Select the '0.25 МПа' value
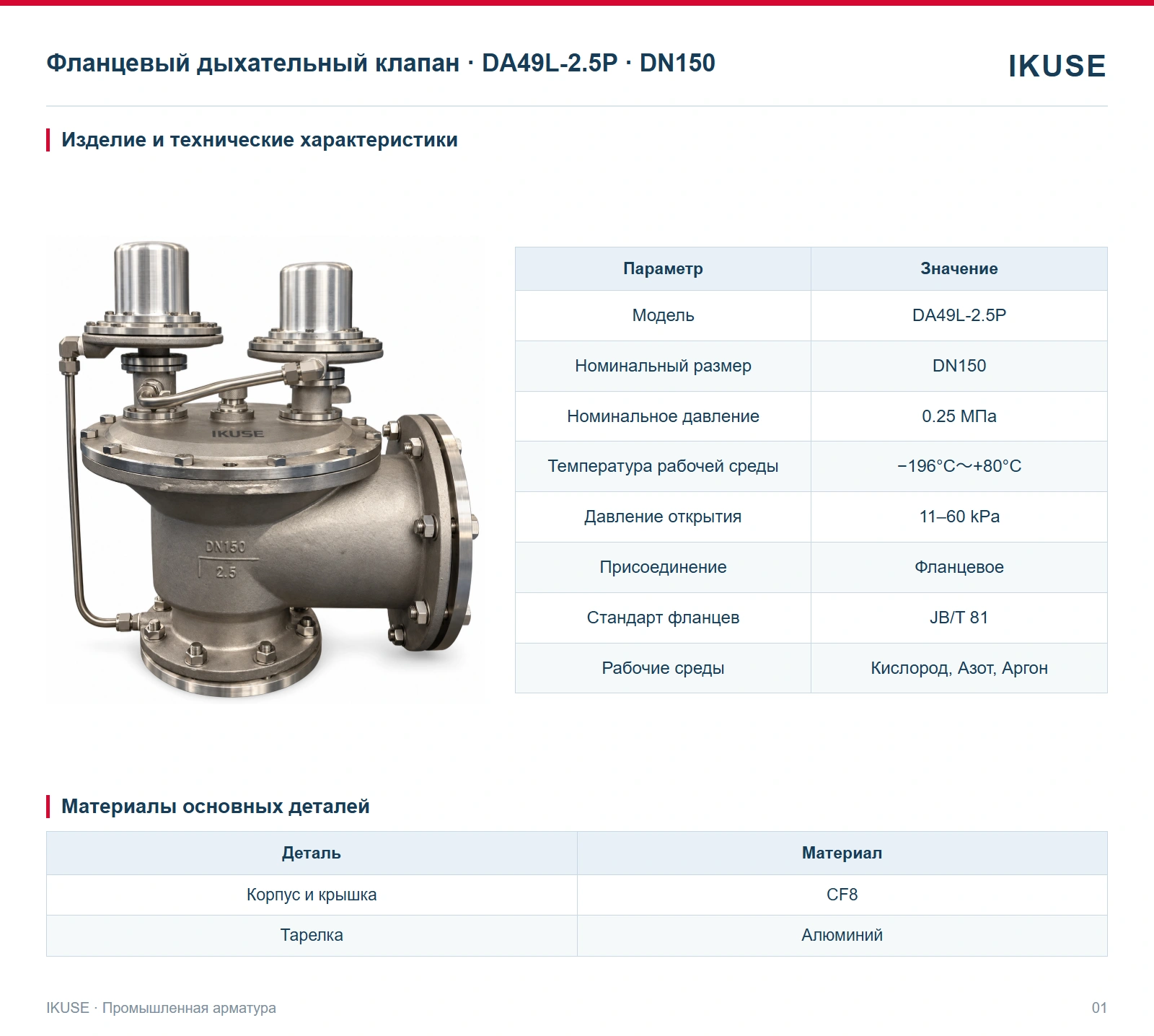Screen dimensions: 1154x1036 pyautogui.click(x=959, y=416)
